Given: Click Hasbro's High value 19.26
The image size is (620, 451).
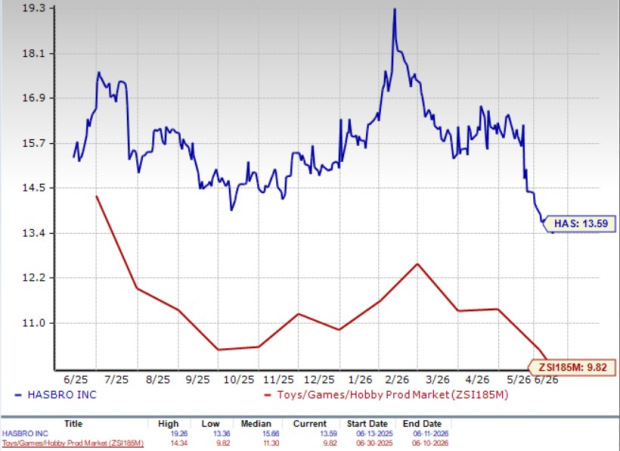Looking at the screenshot, I should (180, 434).
